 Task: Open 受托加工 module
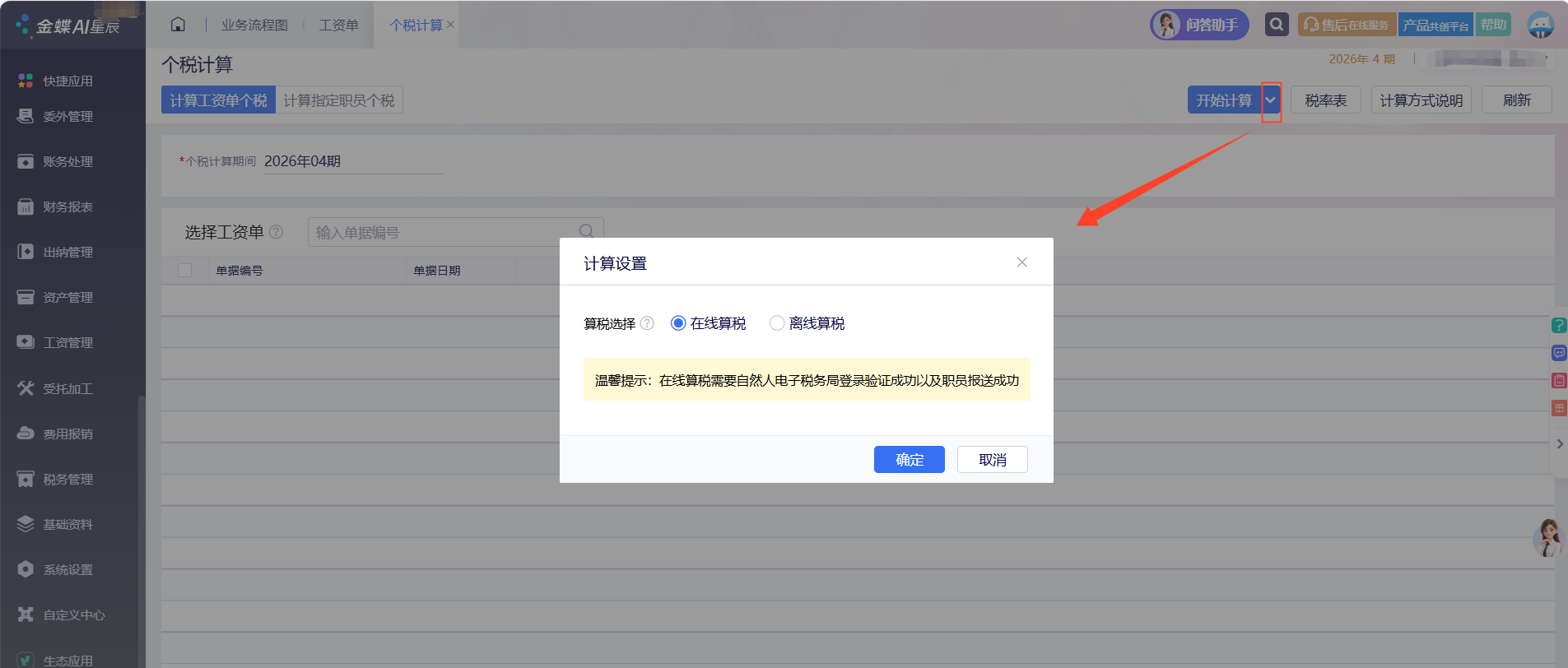[x=55, y=388]
